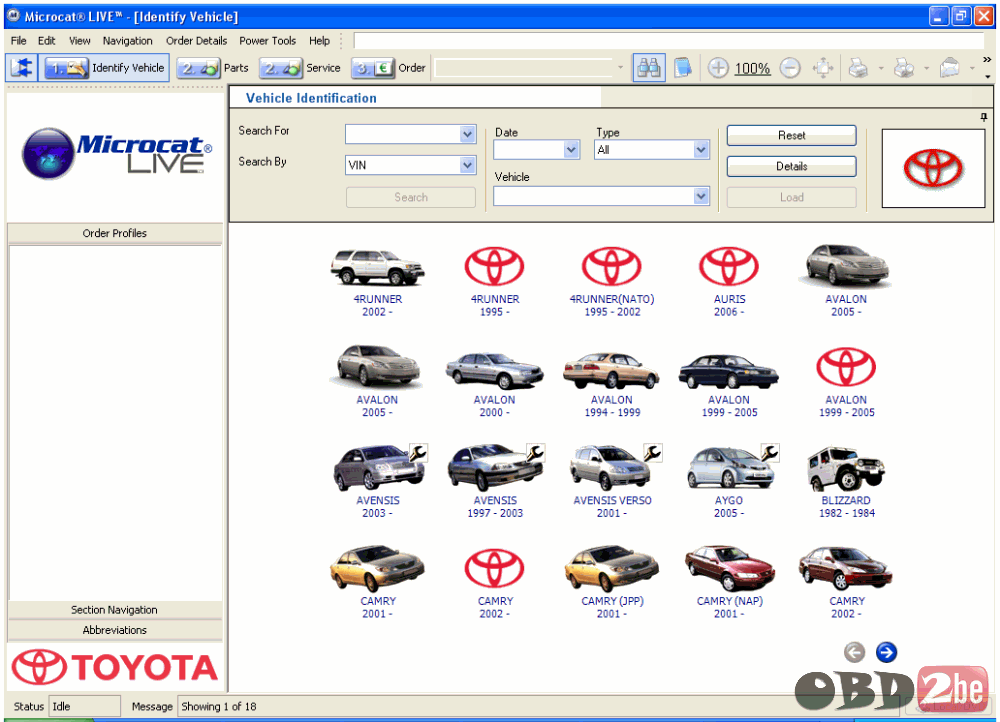This screenshot has width=1000, height=722.
Task: Open the Help menu
Action: coord(320,41)
